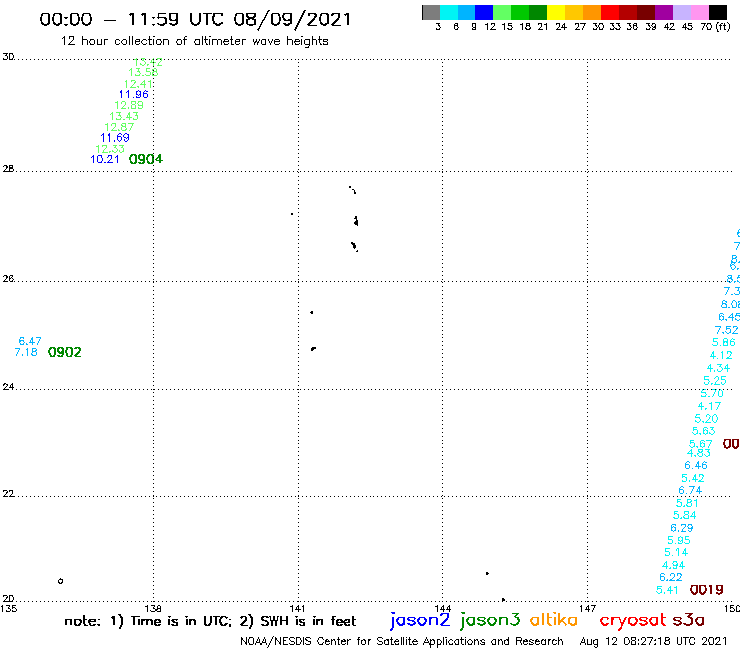Click the altimeter wave heights subtitle
Viewport: 740px width, 650px height.
click(x=194, y=41)
